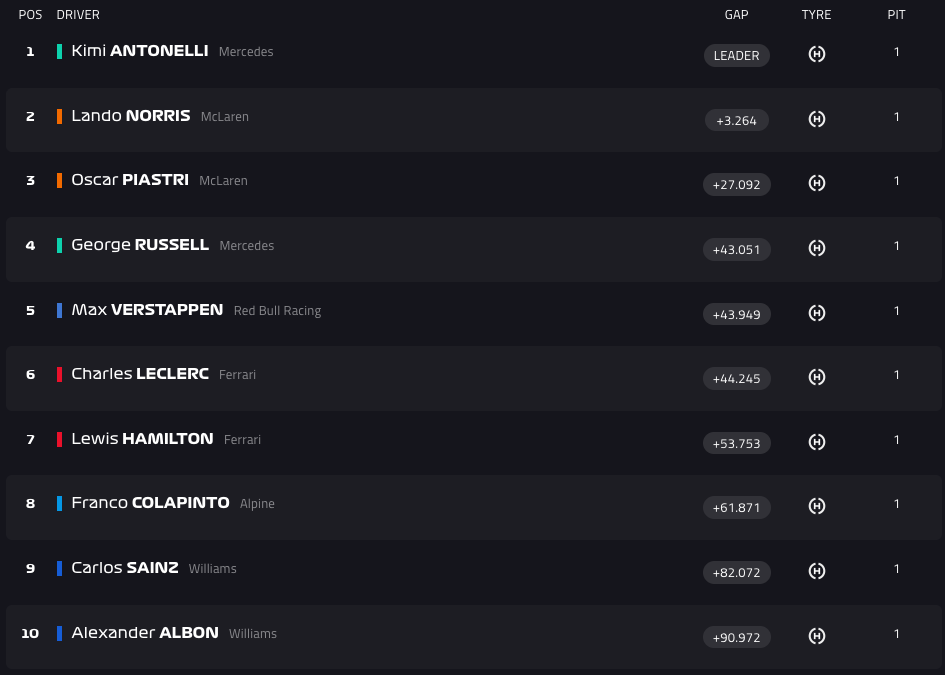The width and height of the screenshot is (945, 675).
Task: Click the +3.264 gap badge
Action: [736, 120]
